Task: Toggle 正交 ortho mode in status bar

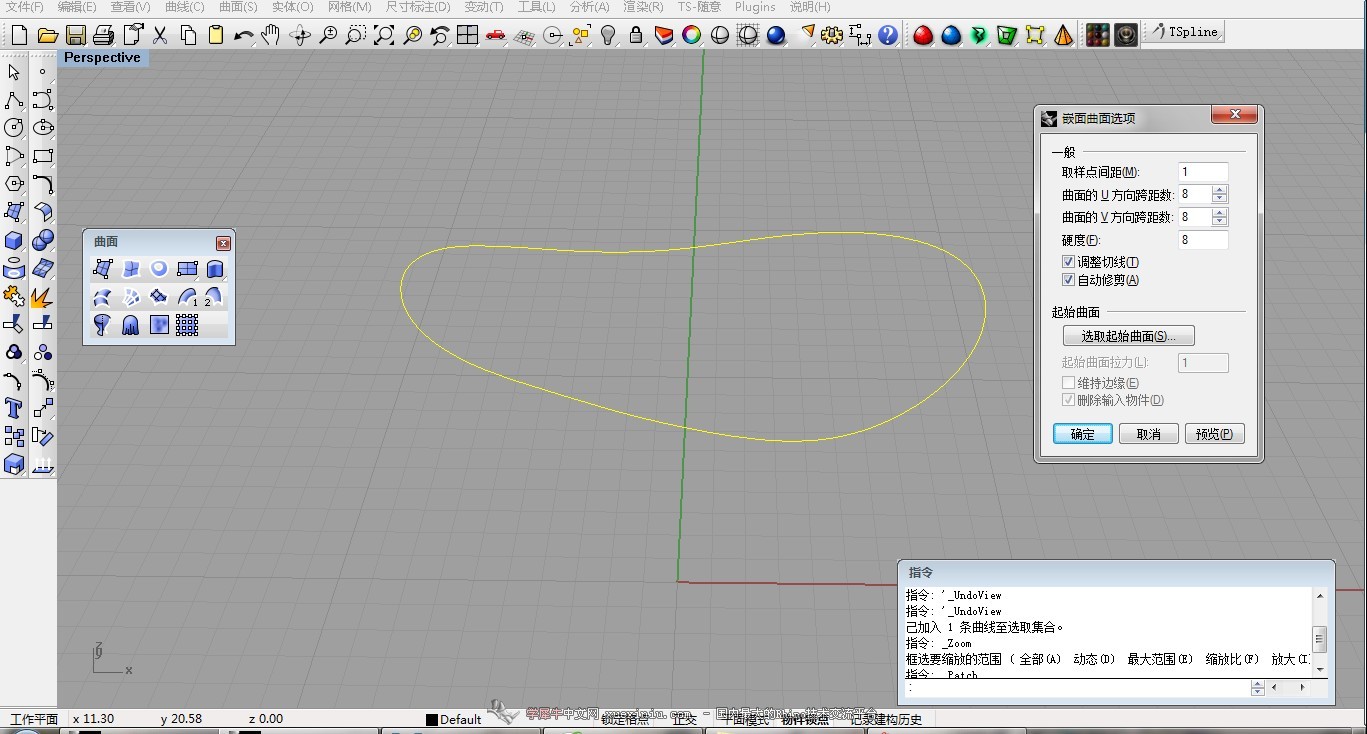Action: pyautogui.click(x=685, y=719)
